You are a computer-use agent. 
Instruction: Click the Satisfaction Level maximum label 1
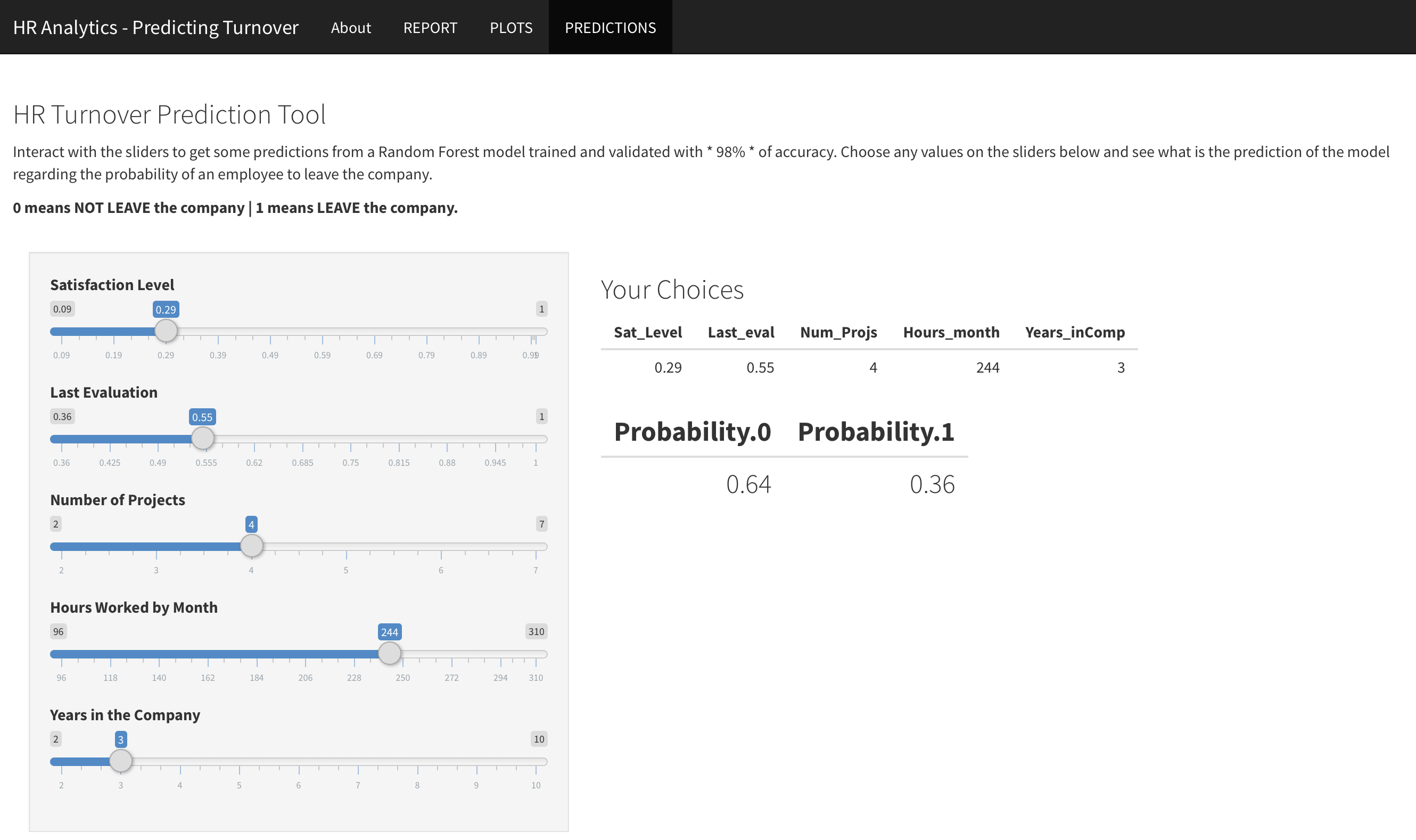[541, 309]
